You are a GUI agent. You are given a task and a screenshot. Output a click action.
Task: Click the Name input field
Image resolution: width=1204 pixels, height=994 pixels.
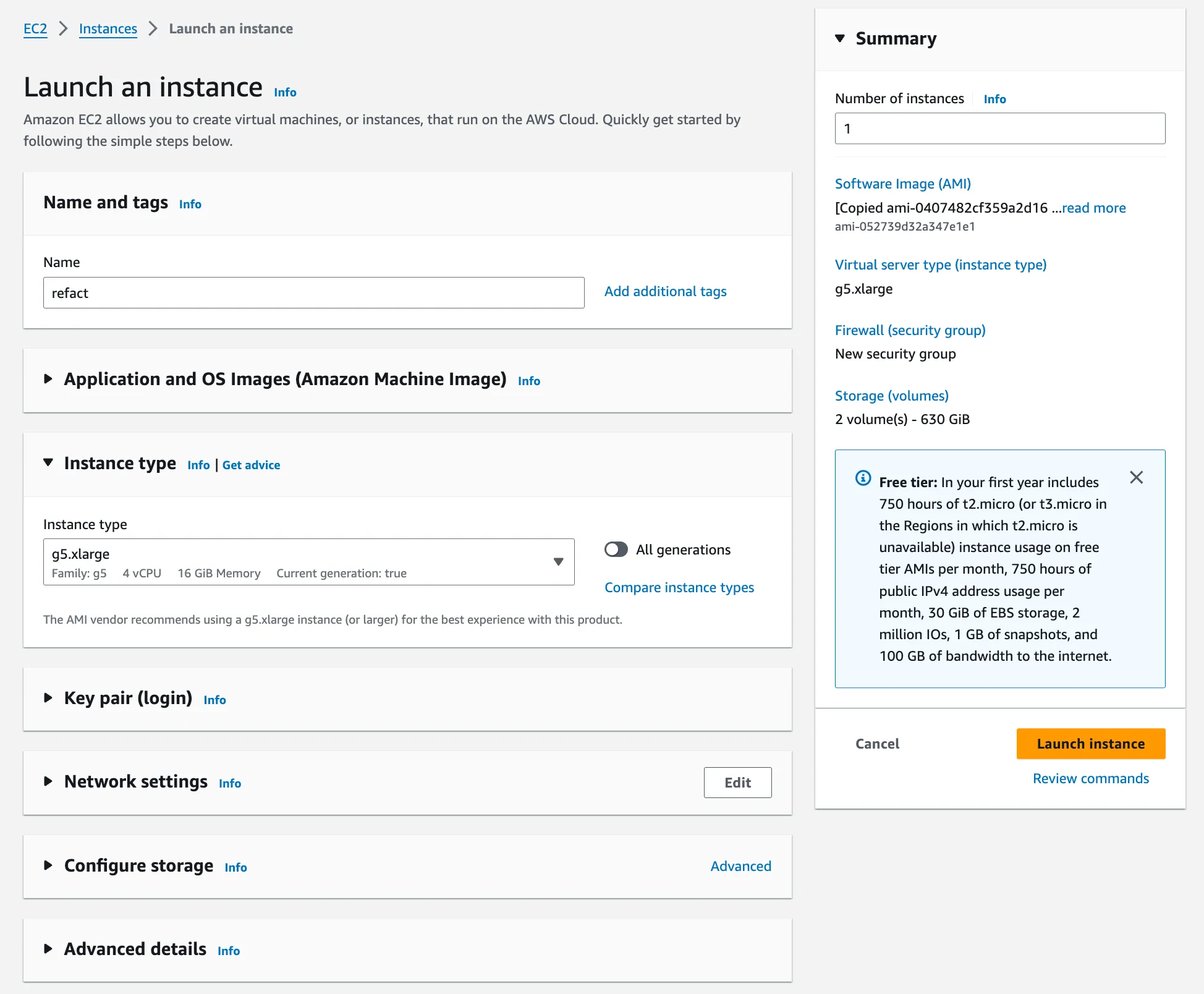pyautogui.click(x=313, y=293)
